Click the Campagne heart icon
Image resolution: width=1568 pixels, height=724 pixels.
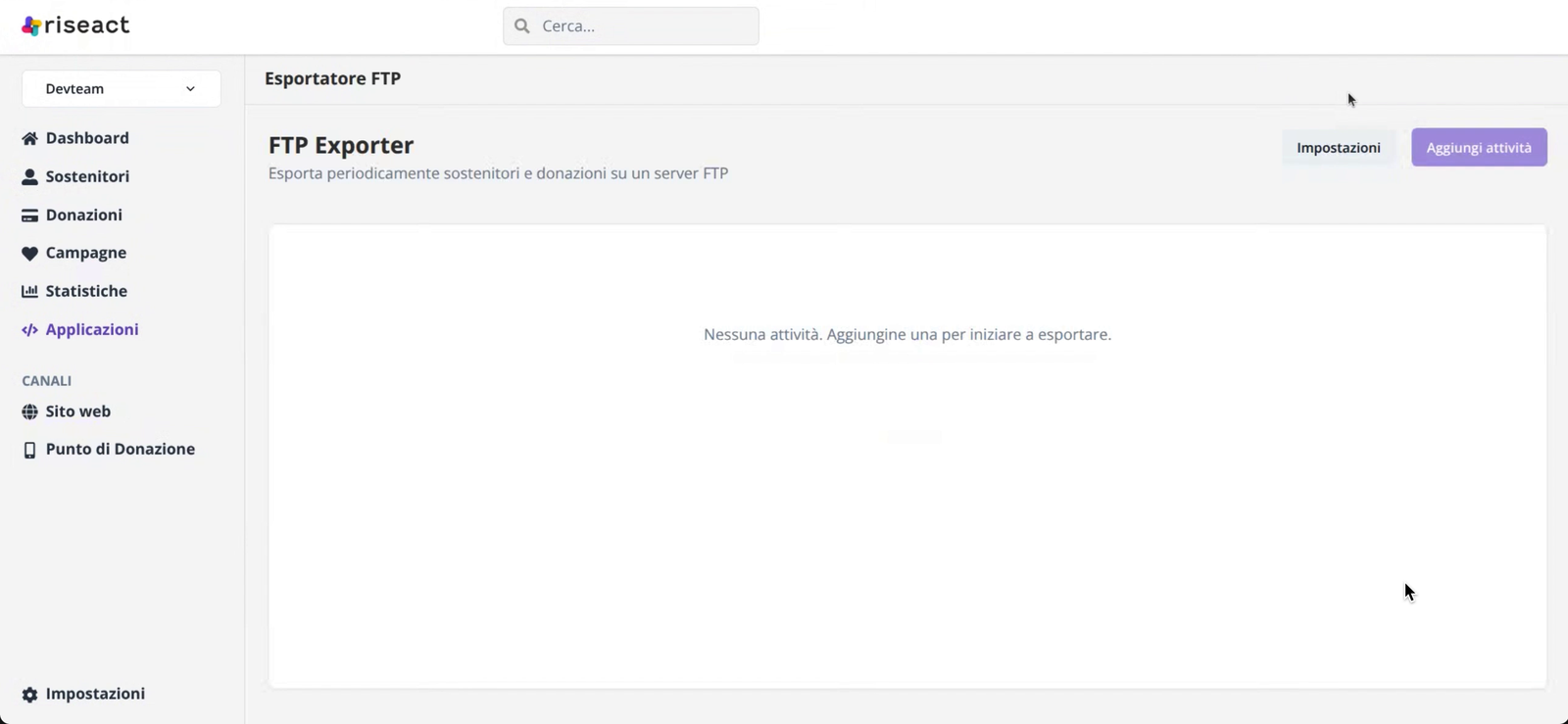click(29, 254)
